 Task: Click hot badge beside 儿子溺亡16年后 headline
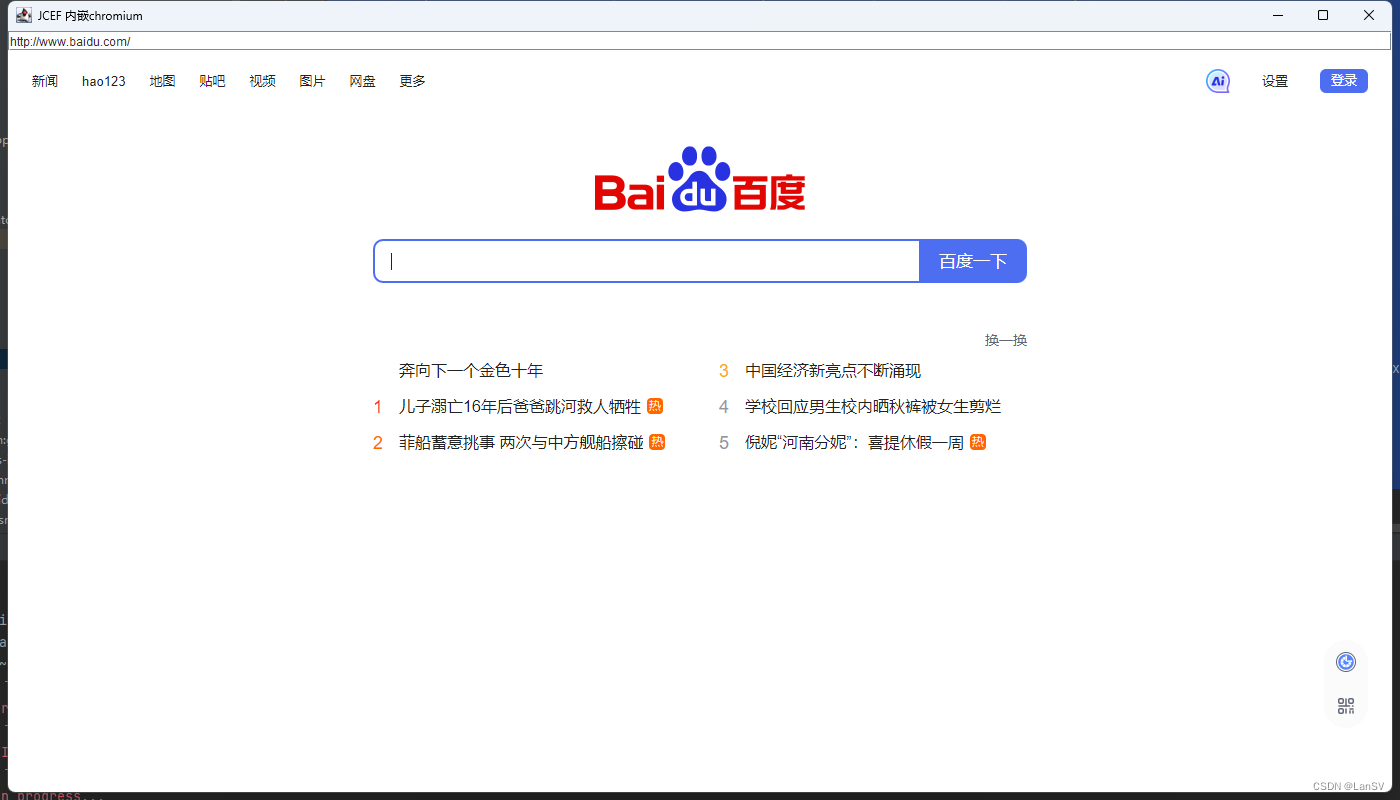coord(655,406)
